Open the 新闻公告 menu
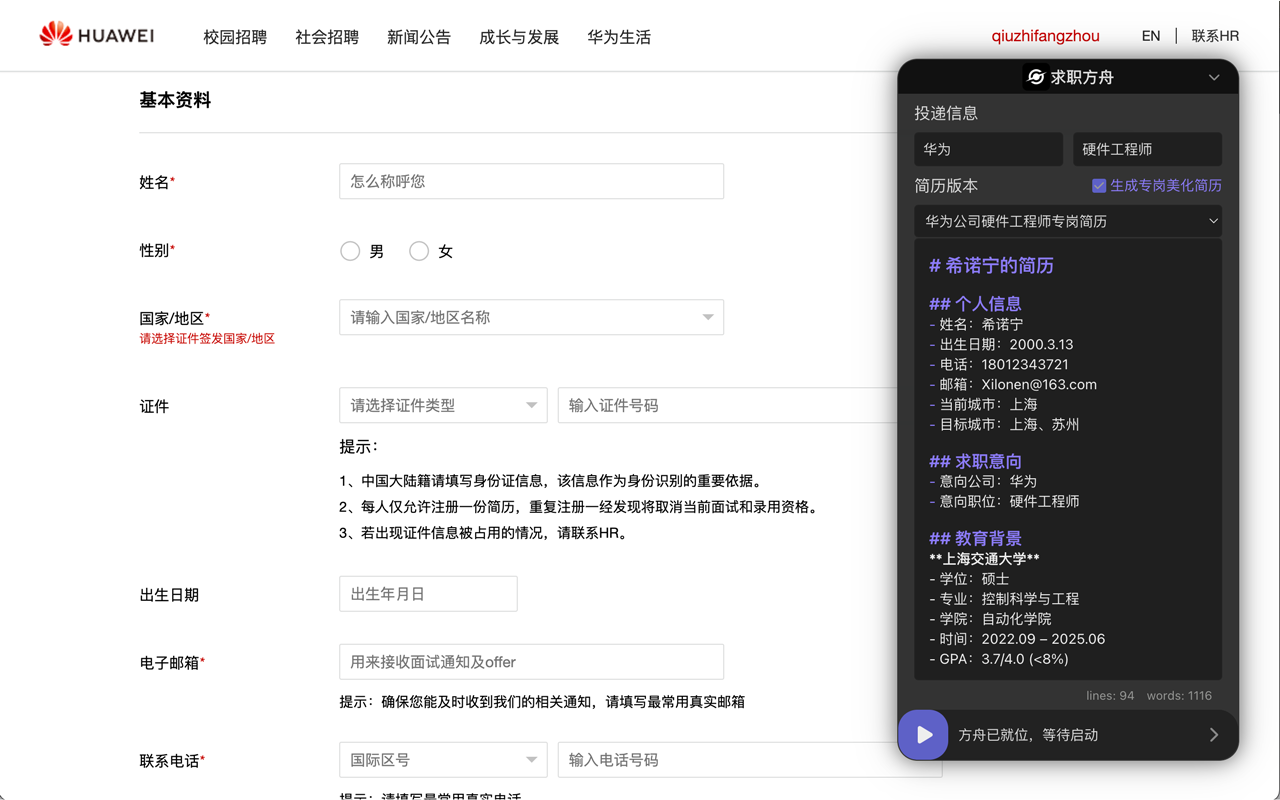This screenshot has width=1280, height=800. [x=419, y=37]
